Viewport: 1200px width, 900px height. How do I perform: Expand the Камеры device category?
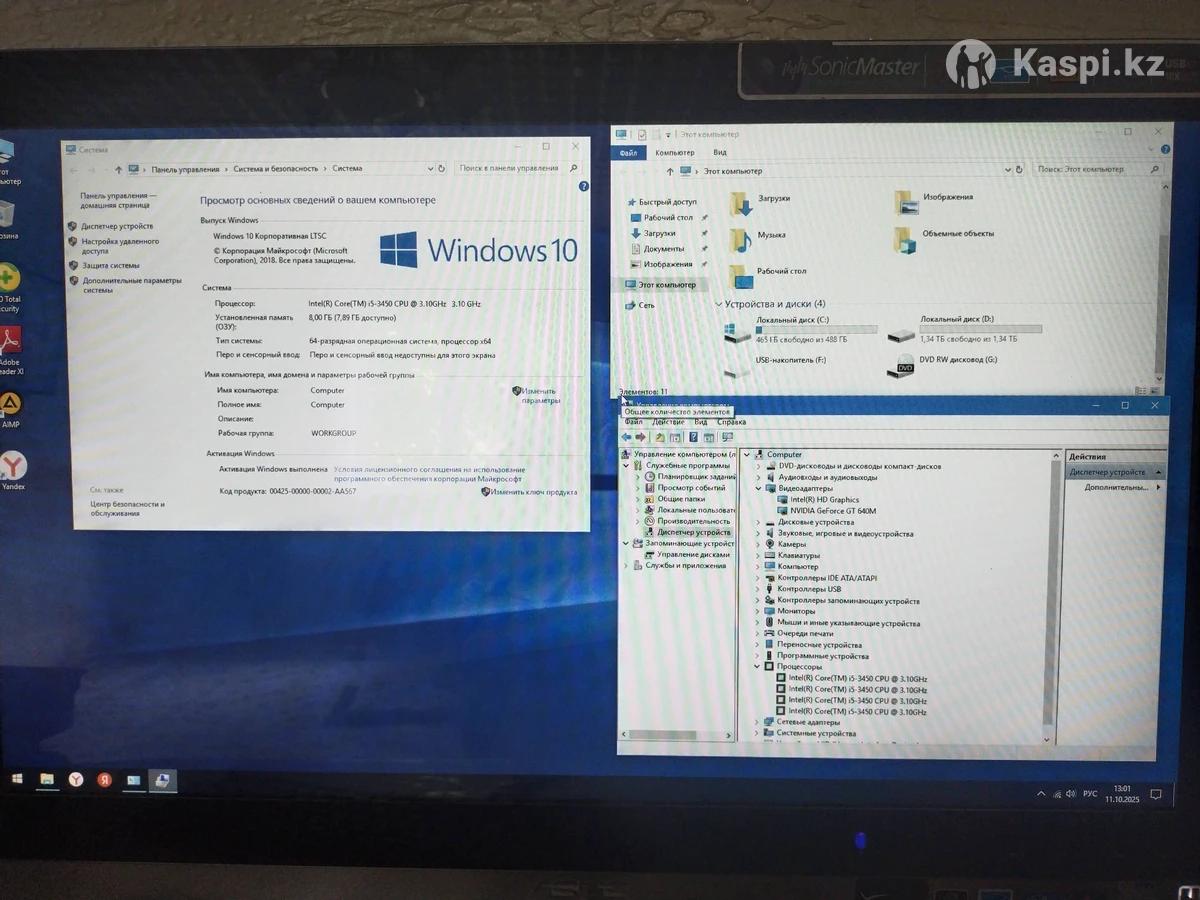click(758, 544)
